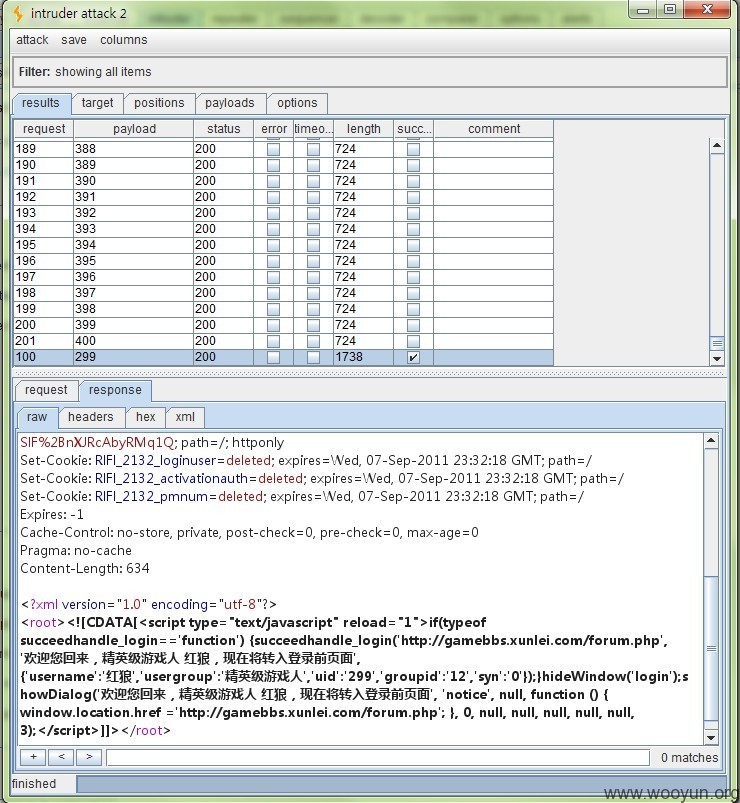Image resolution: width=740 pixels, height=803 pixels.
Task: Switch to the target tab
Action: point(97,103)
